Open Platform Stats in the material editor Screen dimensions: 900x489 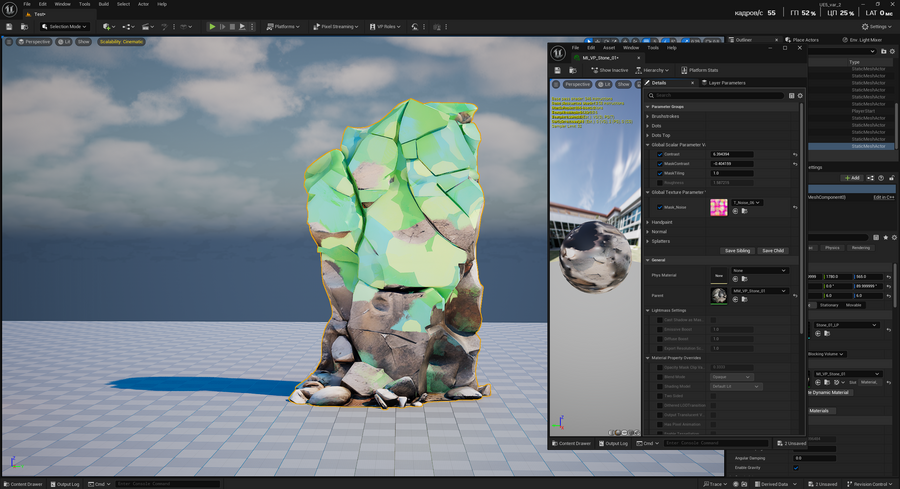(700, 70)
